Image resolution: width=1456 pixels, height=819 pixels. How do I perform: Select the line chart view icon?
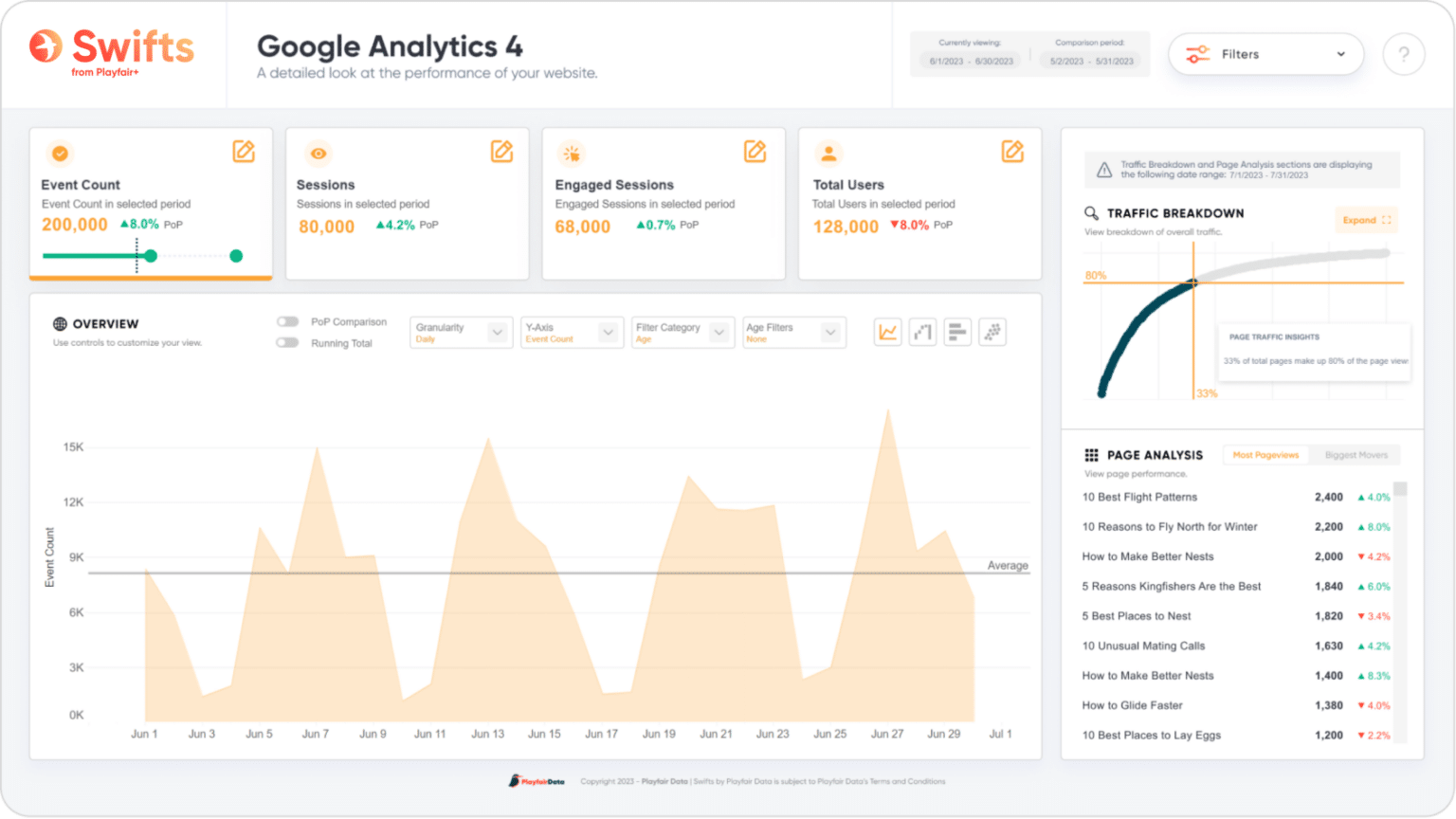[x=887, y=332]
